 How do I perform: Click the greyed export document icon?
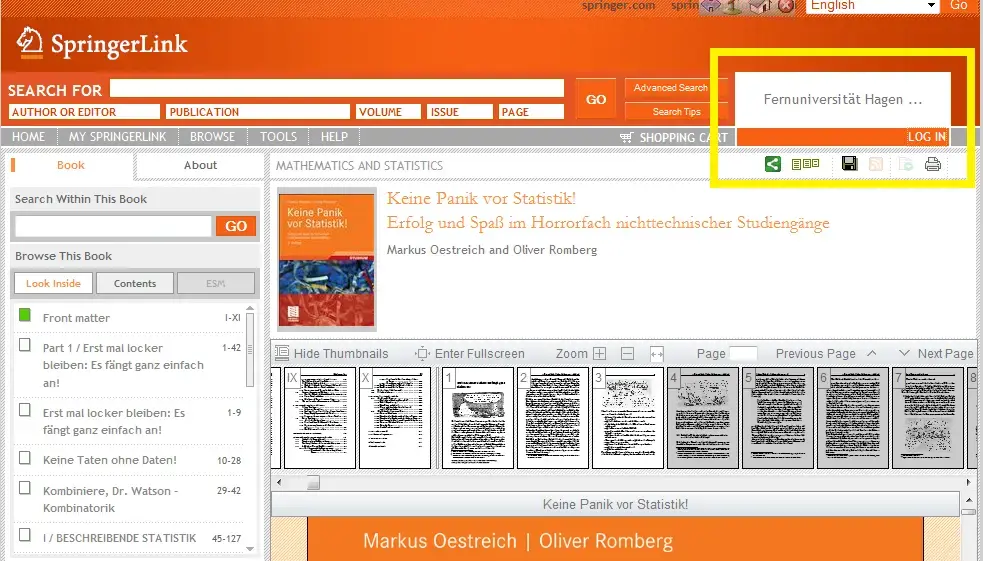(x=905, y=164)
